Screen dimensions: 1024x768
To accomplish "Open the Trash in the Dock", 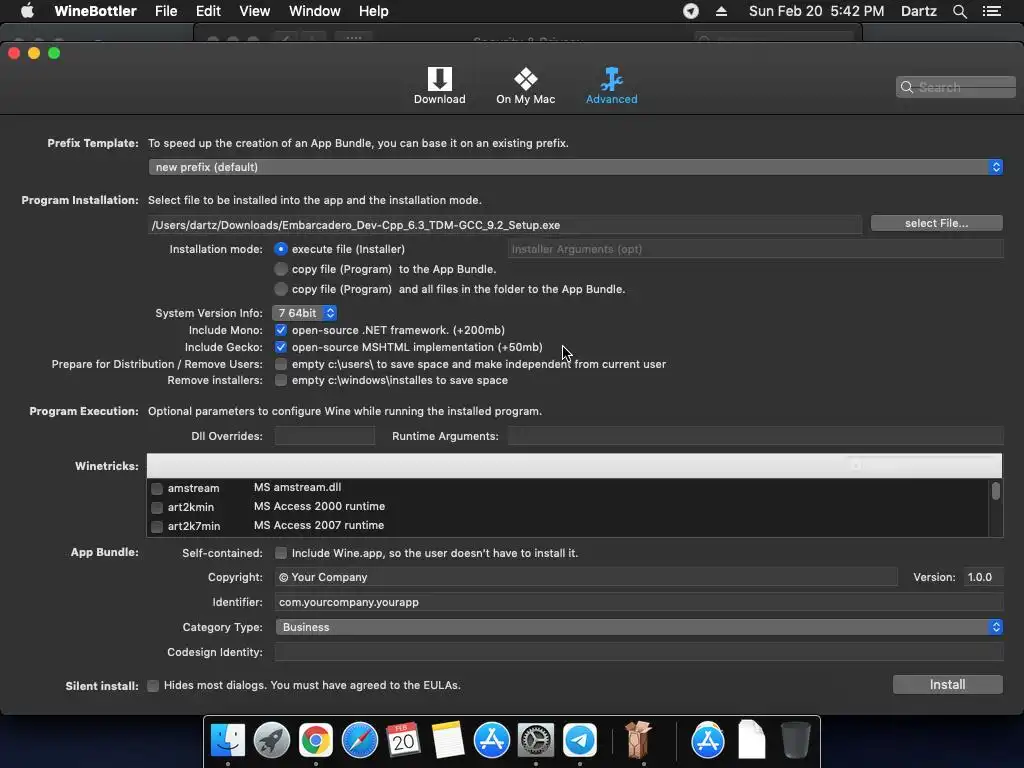I will pyautogui.click(x=795, y=740).
